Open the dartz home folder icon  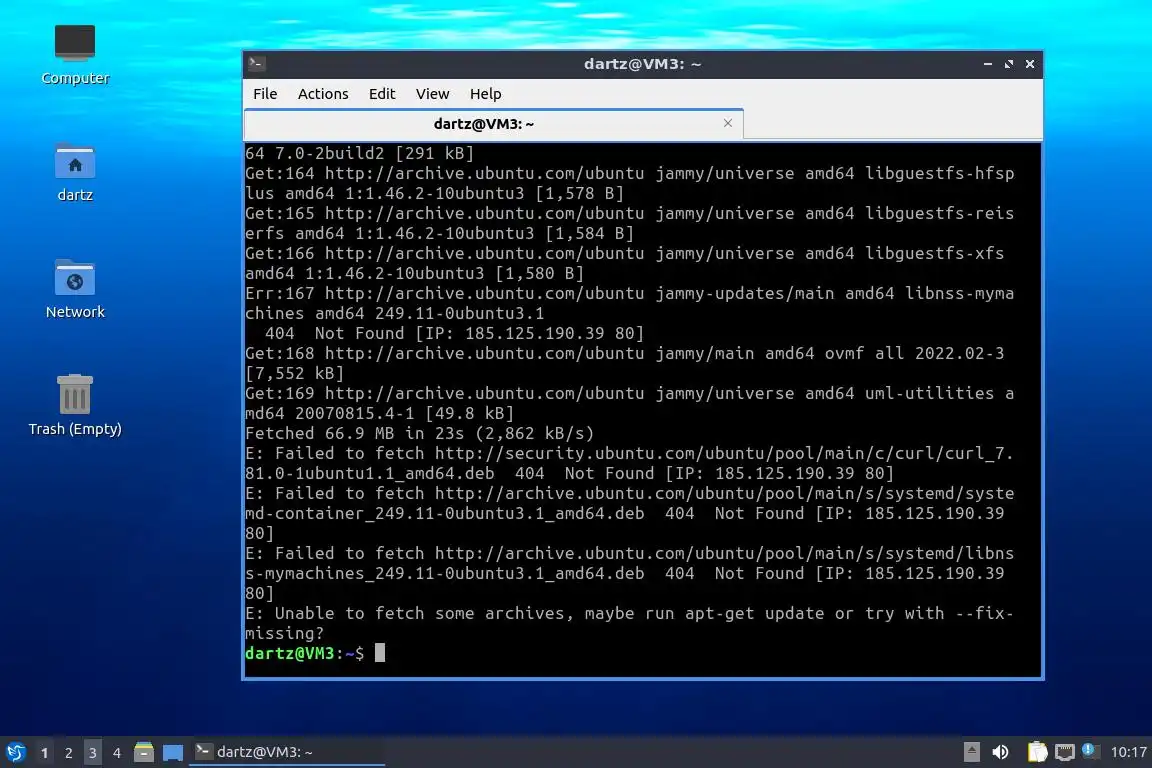click(x=75, y=172)
